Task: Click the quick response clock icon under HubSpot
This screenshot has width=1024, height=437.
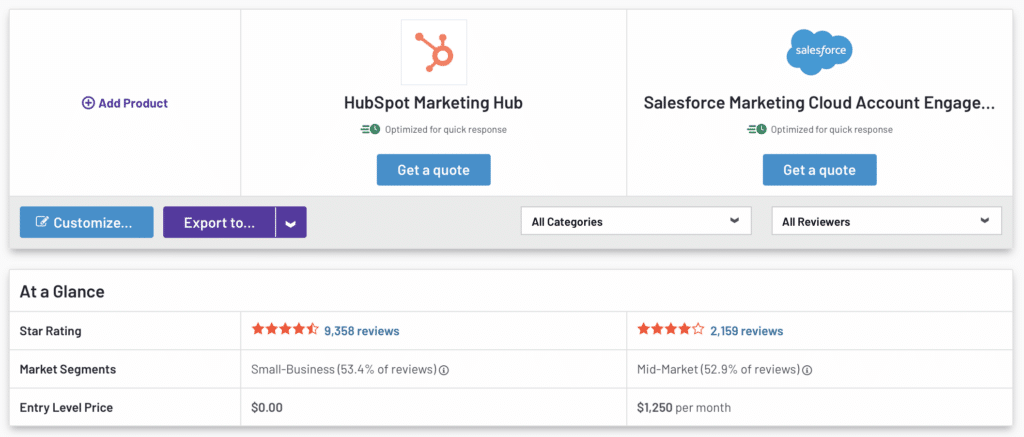Action: [370, 129]
